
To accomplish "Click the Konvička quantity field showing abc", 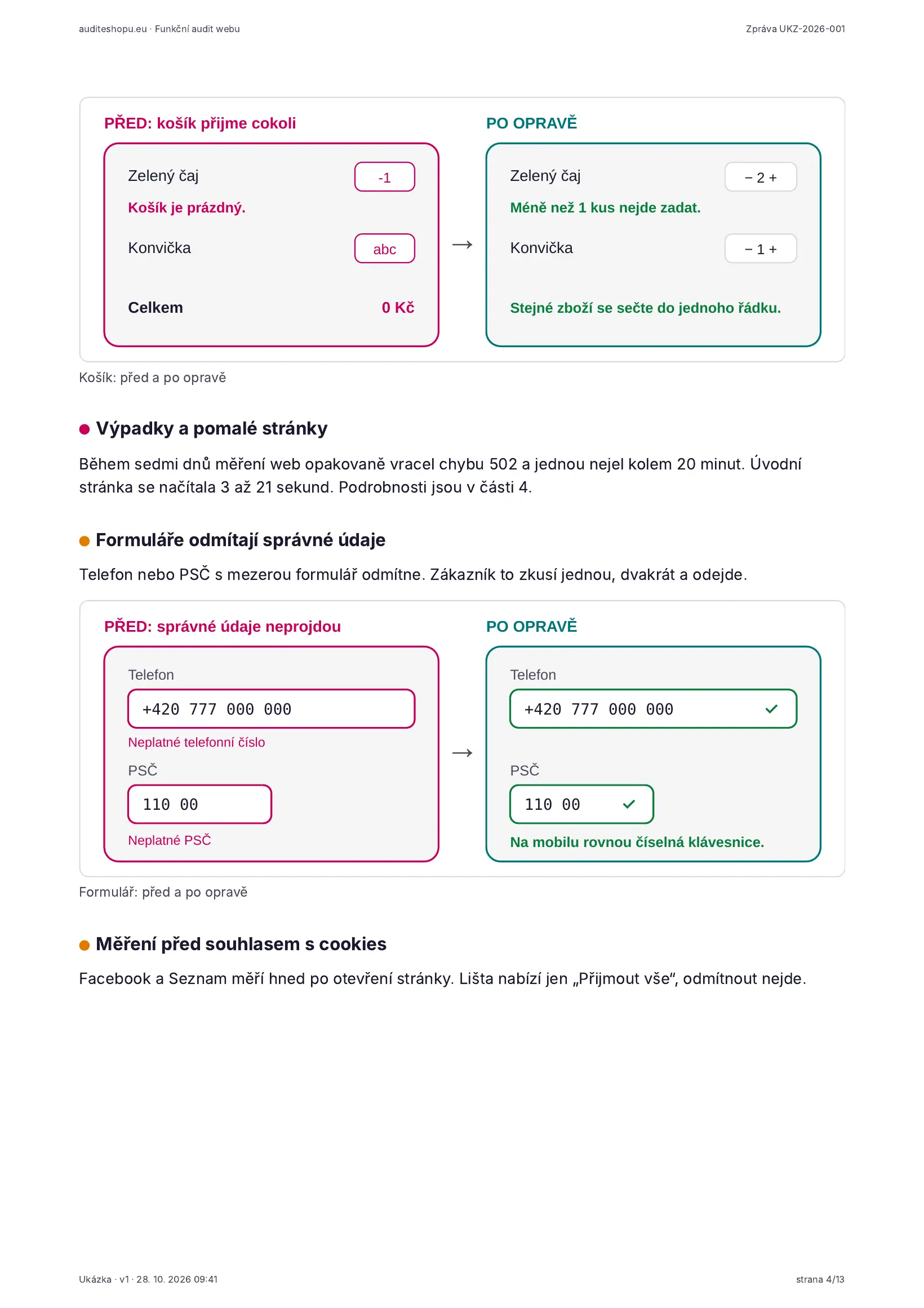I will point(384,249).
